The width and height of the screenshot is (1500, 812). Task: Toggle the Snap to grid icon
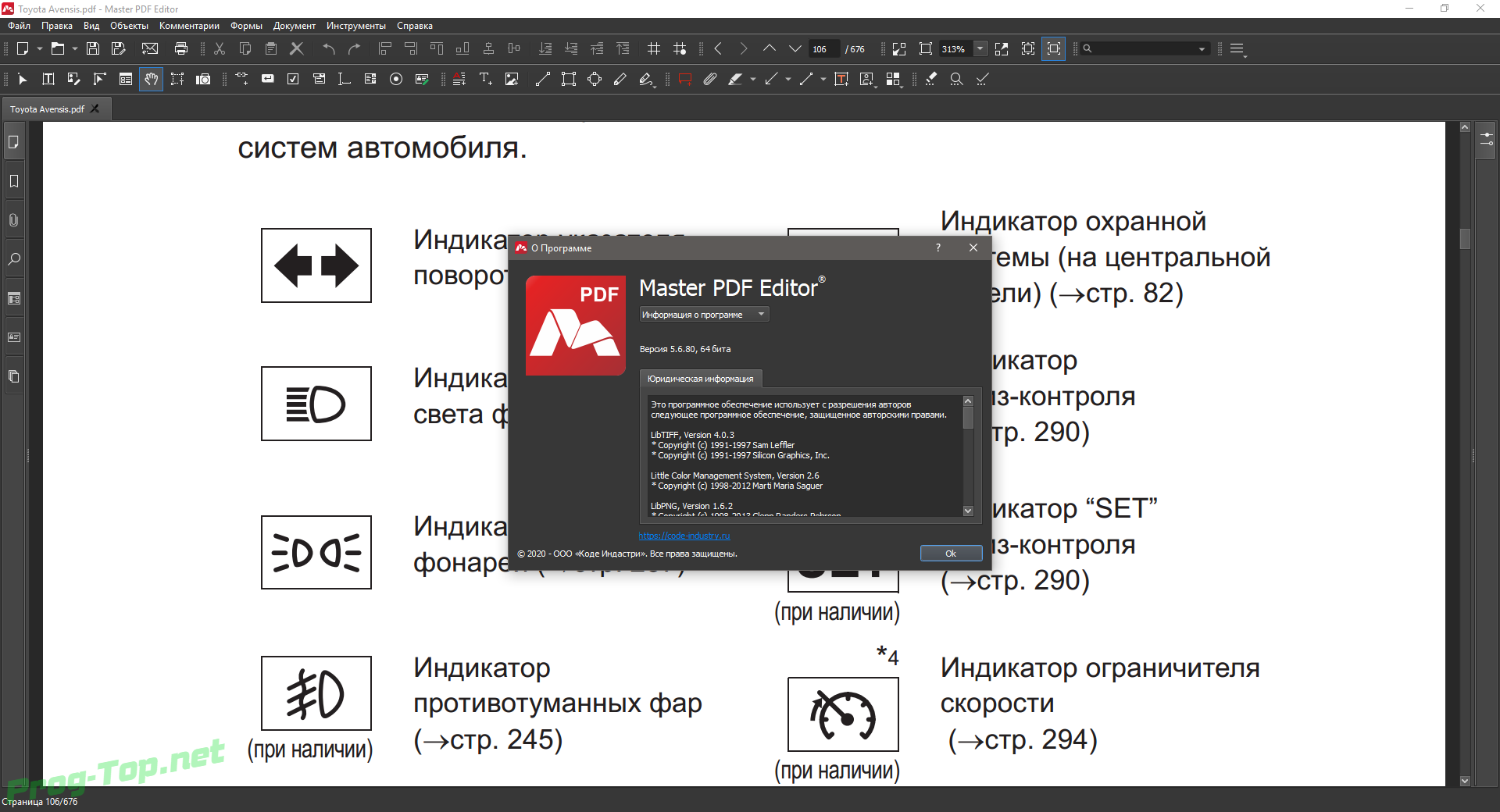point(680,48)
